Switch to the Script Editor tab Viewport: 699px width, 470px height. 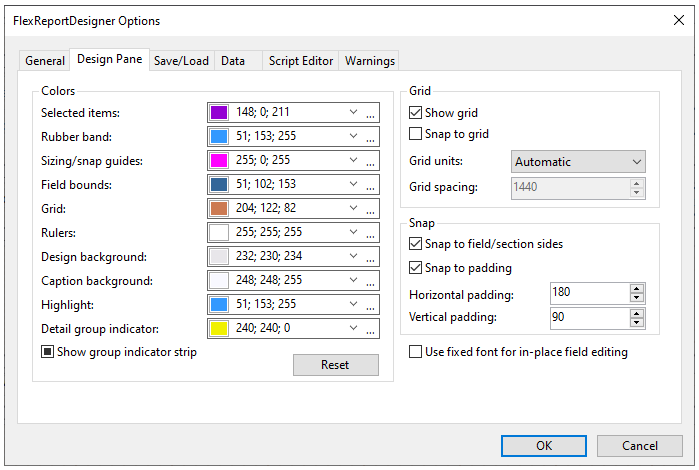[x=300, y=61]
